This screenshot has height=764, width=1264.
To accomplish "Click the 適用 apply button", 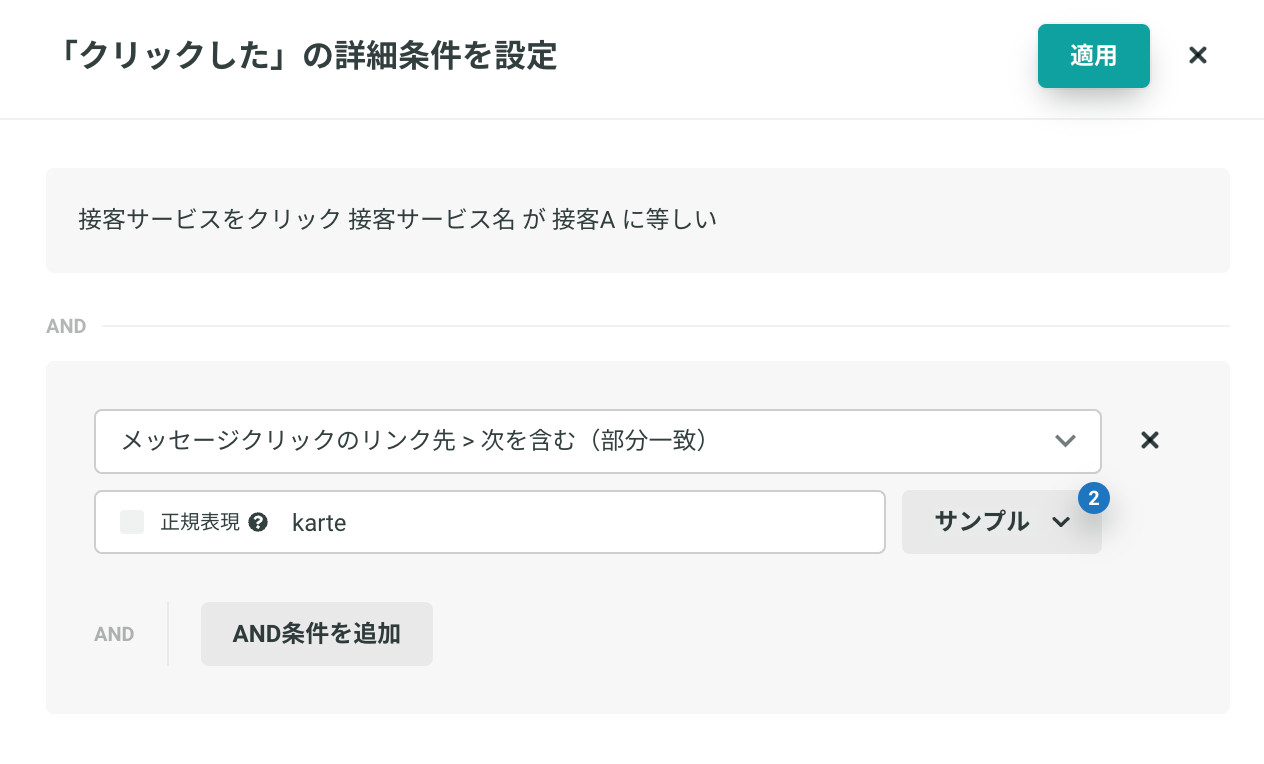I will coord(1093,56).
